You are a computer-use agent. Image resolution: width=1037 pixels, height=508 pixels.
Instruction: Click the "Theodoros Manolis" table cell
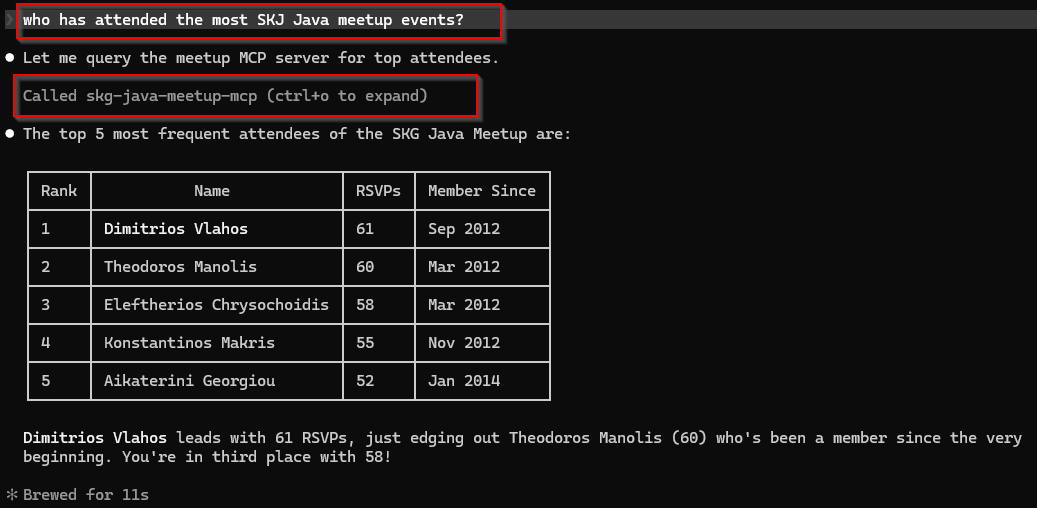(217, 267)
